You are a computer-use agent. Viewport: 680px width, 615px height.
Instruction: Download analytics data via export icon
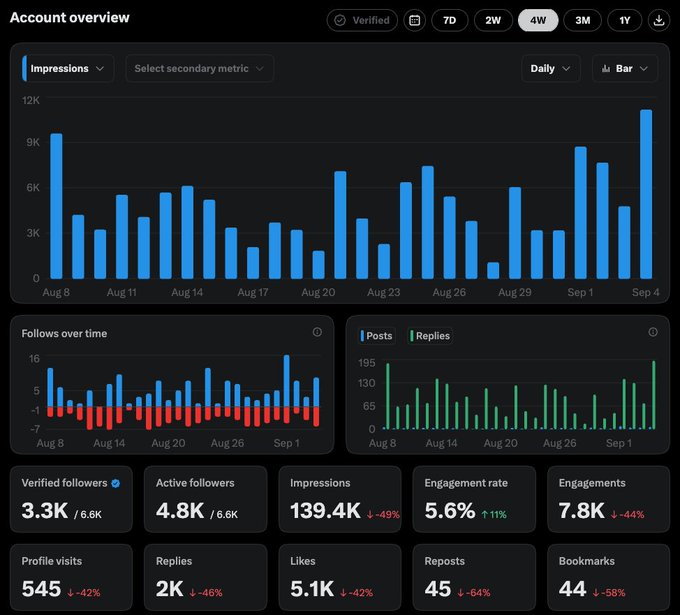pyautogui.click(x=659, y=20)
